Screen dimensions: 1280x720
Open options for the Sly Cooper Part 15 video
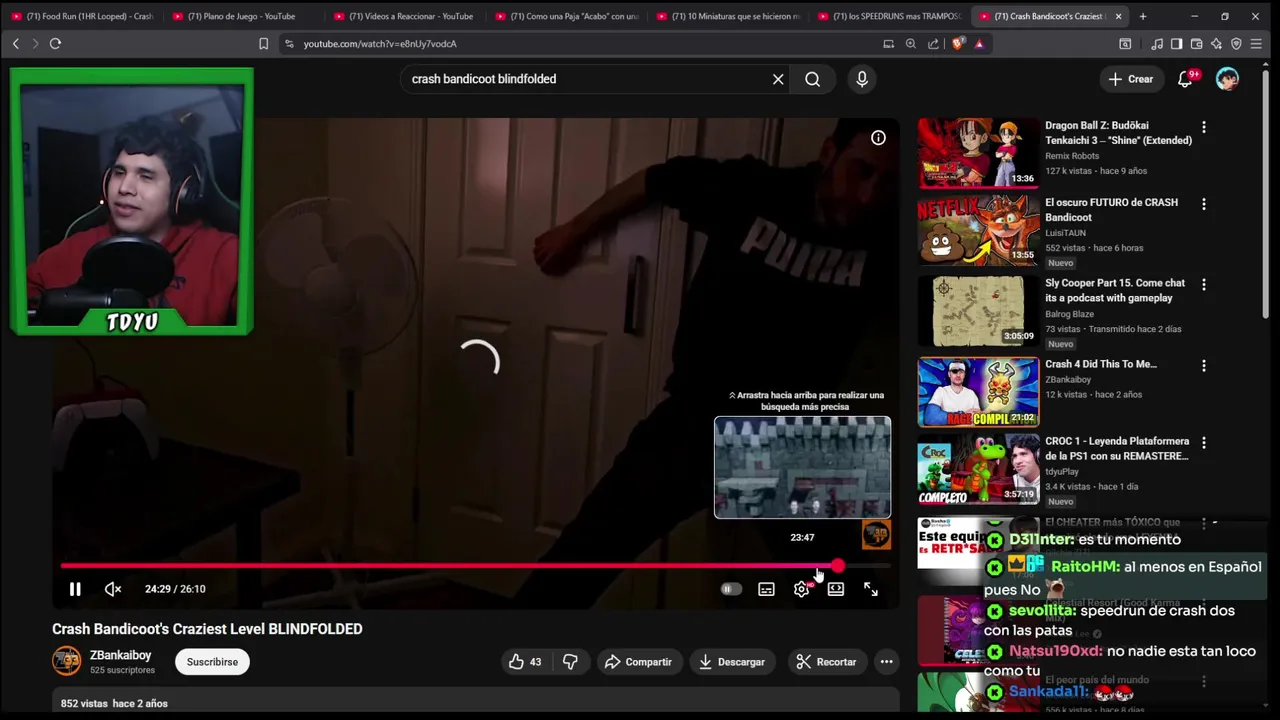pyautogui.click(x=1204, y=286)
